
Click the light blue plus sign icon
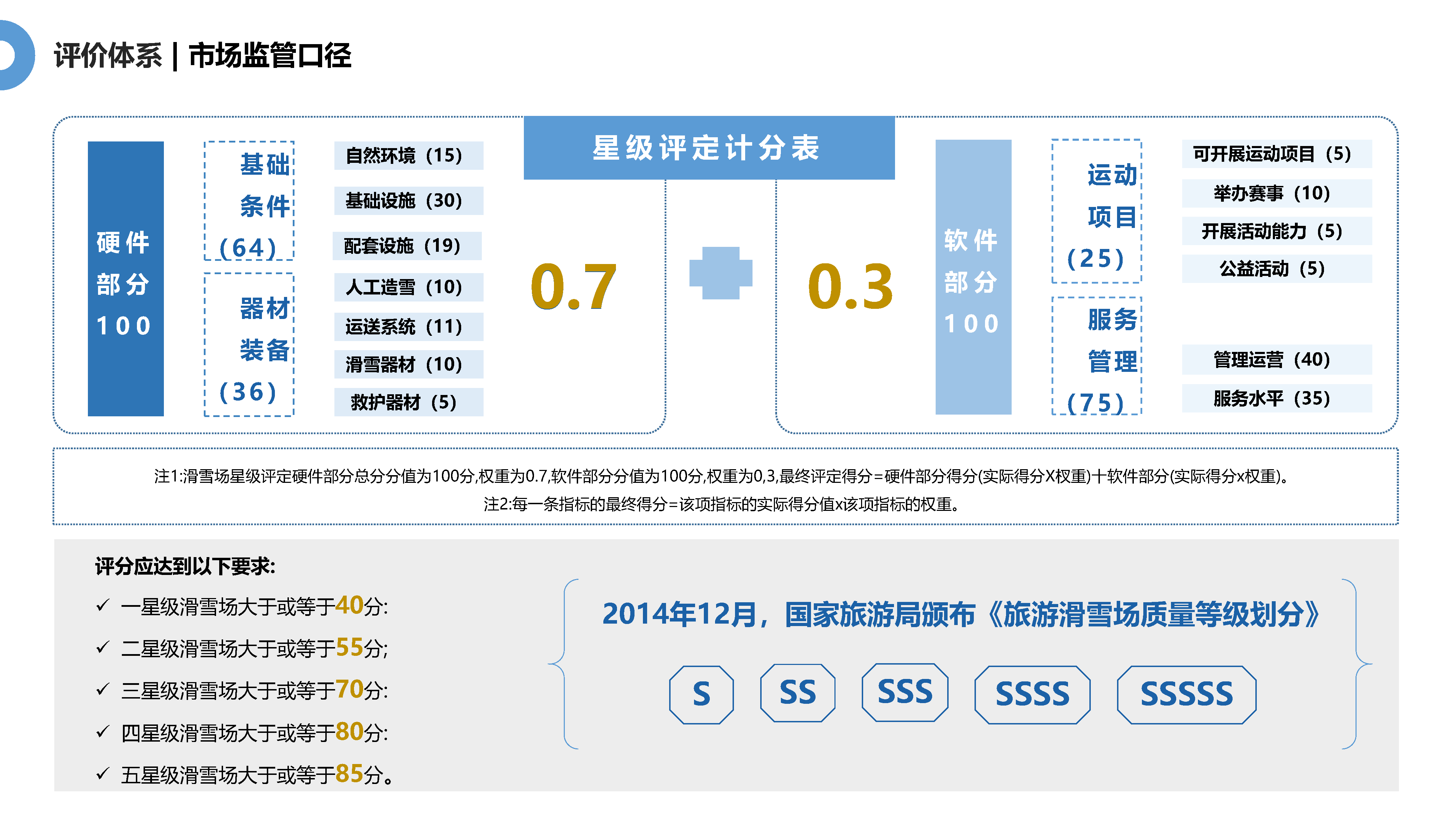[721, 273]
